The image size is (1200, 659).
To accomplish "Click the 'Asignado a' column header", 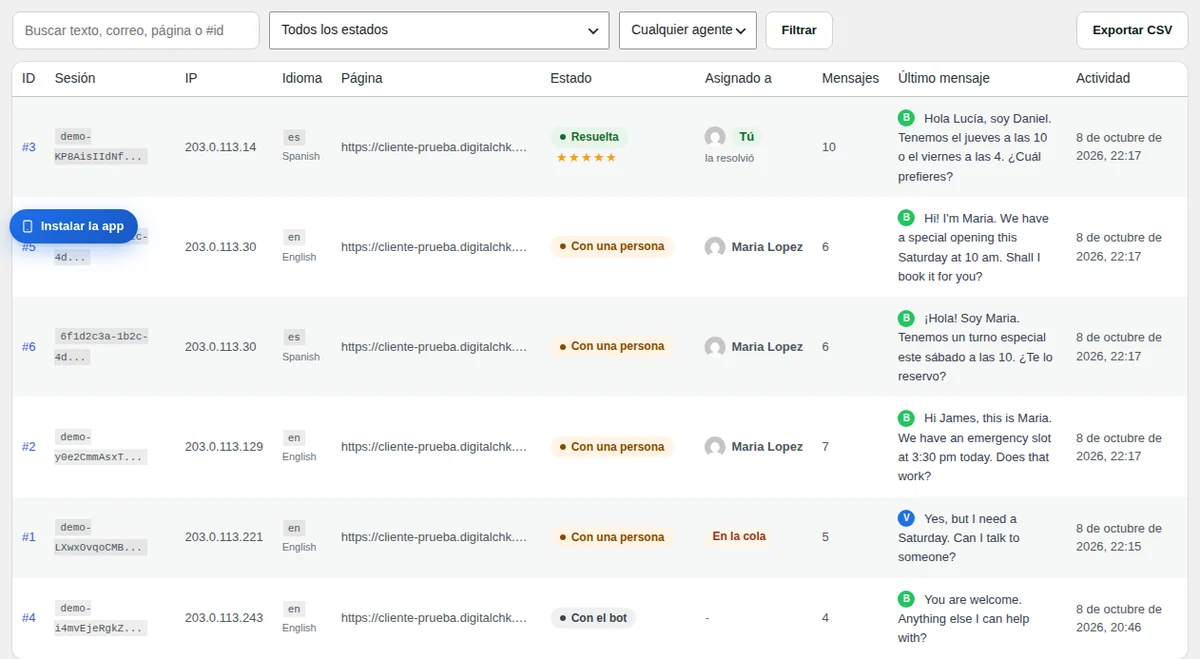I will 738,78.
